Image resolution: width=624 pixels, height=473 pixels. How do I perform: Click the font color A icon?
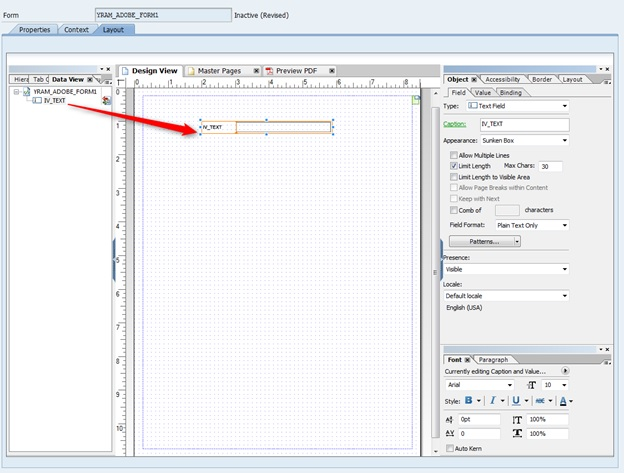(x=563, y=401)
